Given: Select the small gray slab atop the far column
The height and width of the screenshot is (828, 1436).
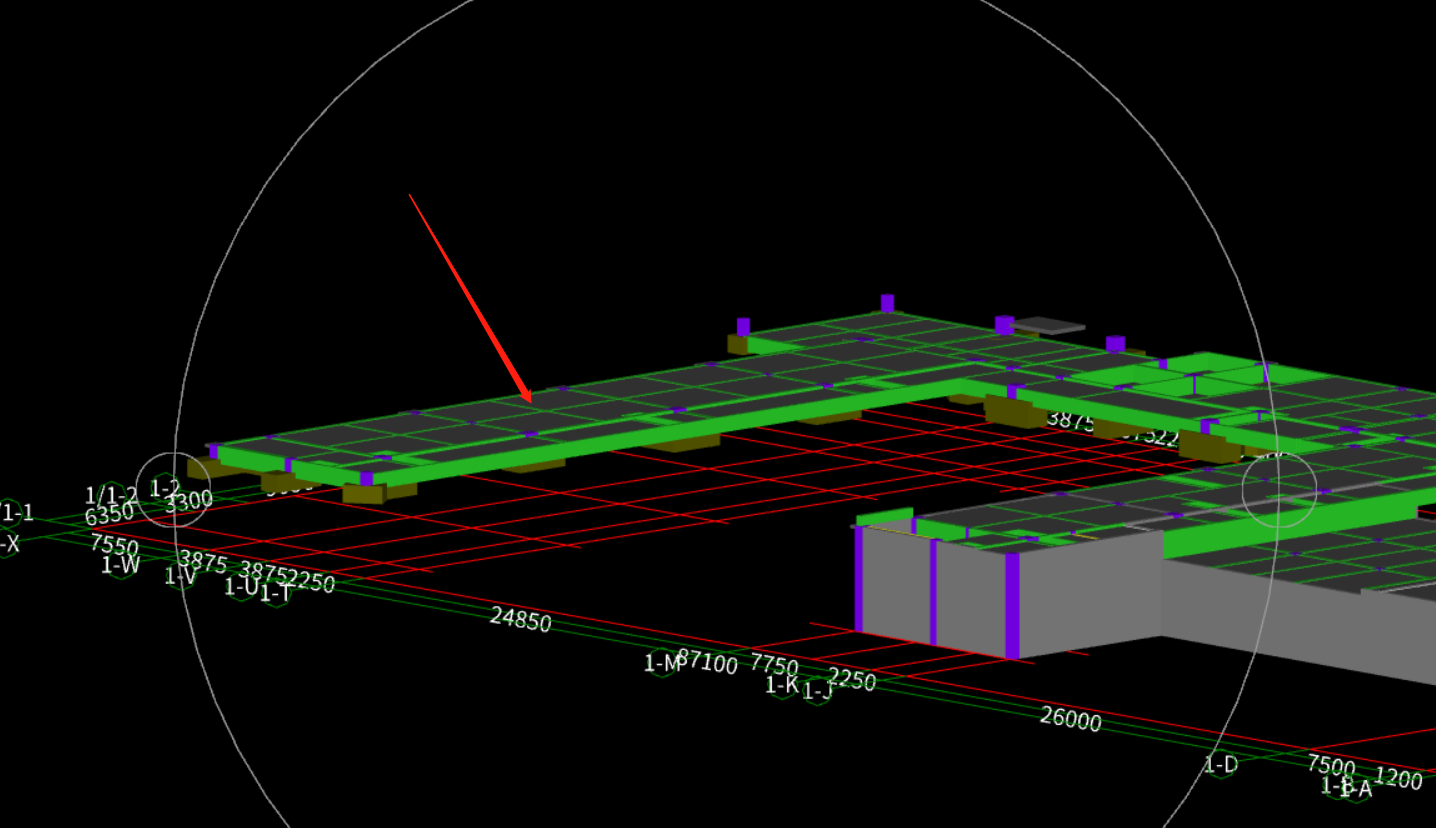Looking at the screenshot, I should coord(1049,325).
